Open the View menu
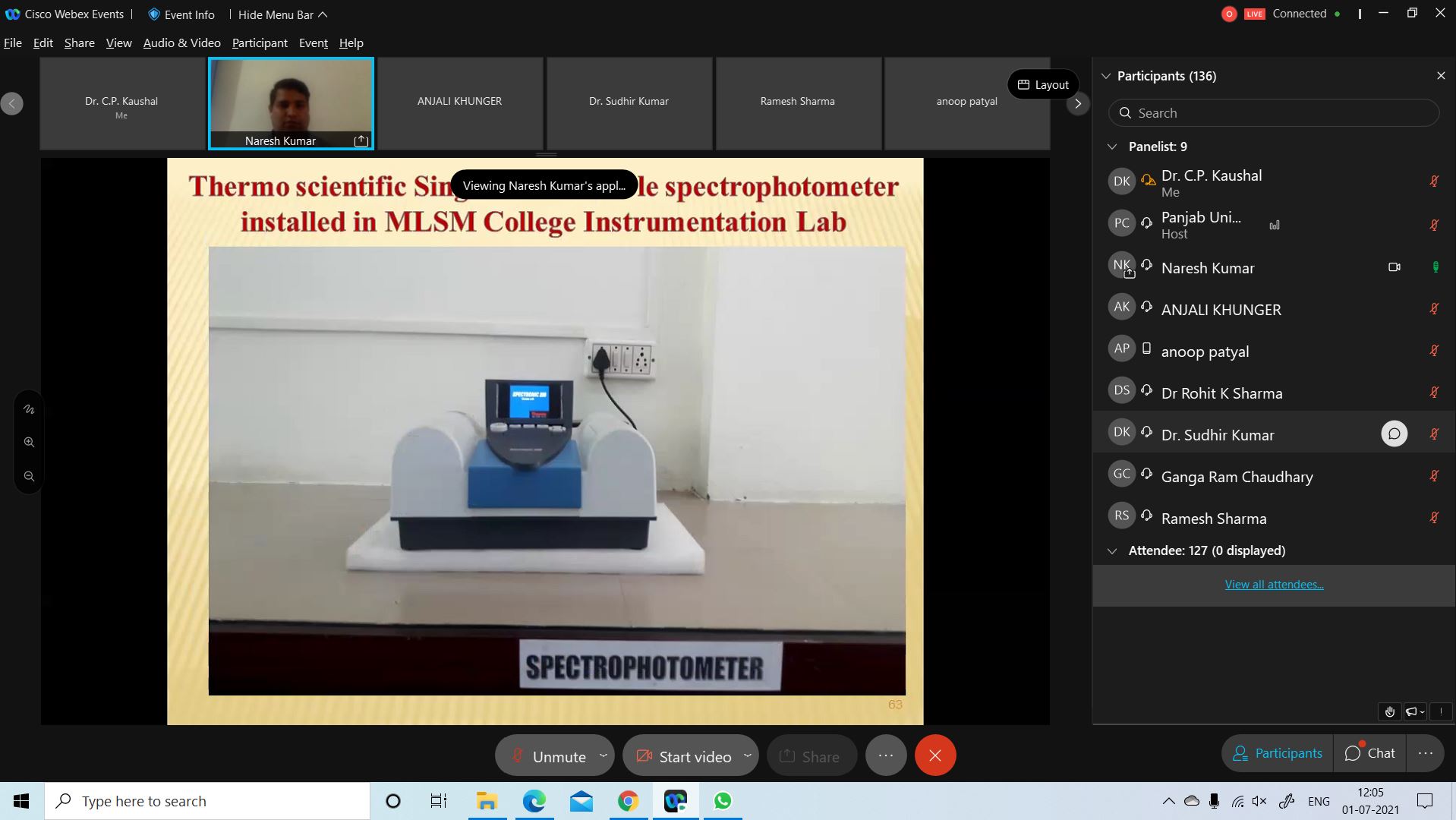The width and height of the screenshot is (1456, 820). tap(118, 43)
